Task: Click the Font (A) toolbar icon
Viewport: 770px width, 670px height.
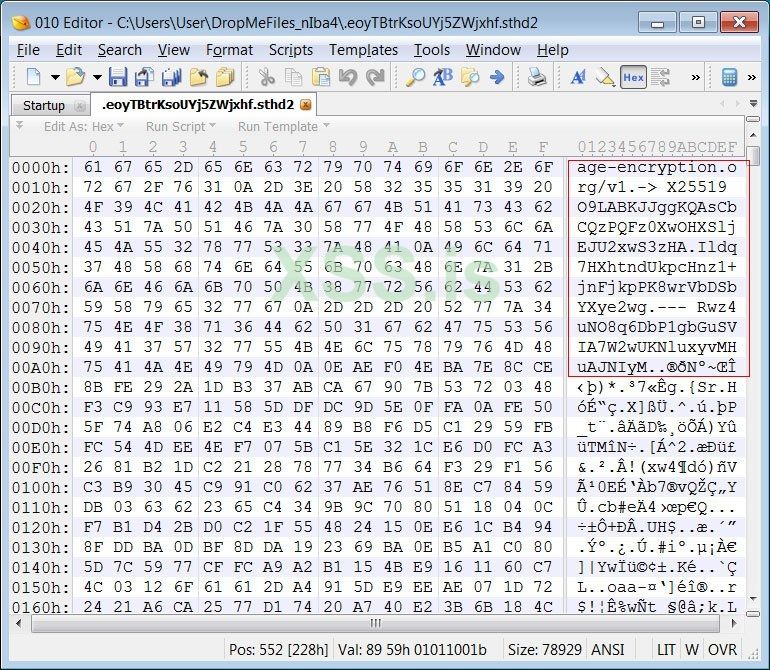Action: click(578, 77)
